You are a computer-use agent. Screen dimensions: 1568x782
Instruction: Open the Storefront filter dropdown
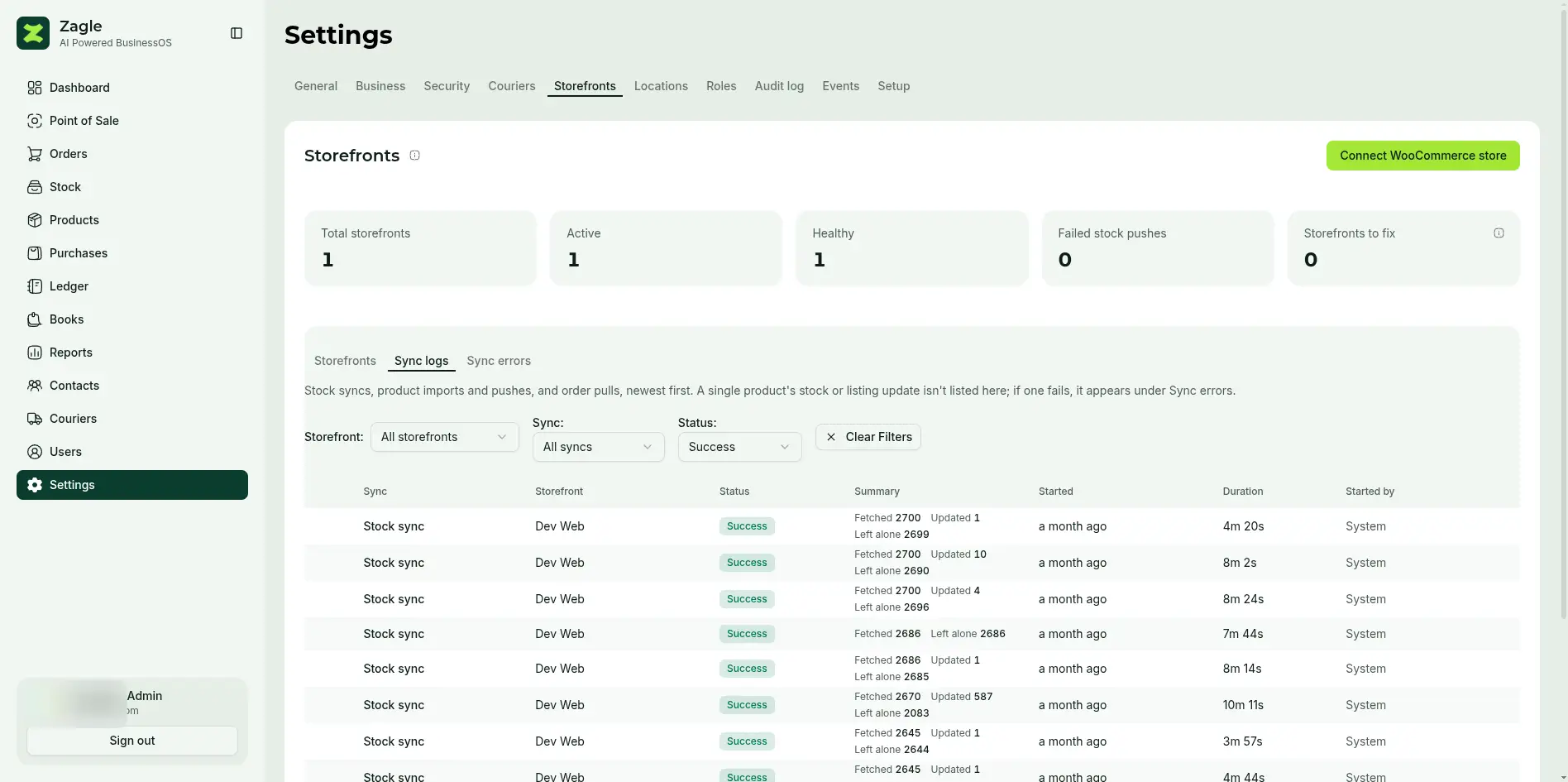[x=445, y=437]
